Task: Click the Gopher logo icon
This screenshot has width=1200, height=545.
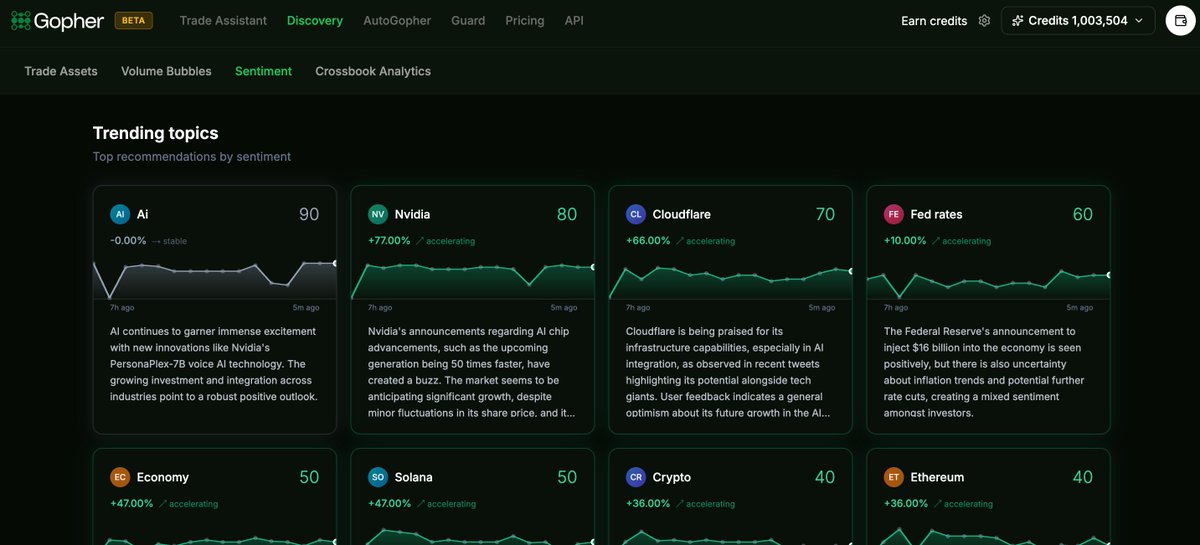Action: (21, 20)
